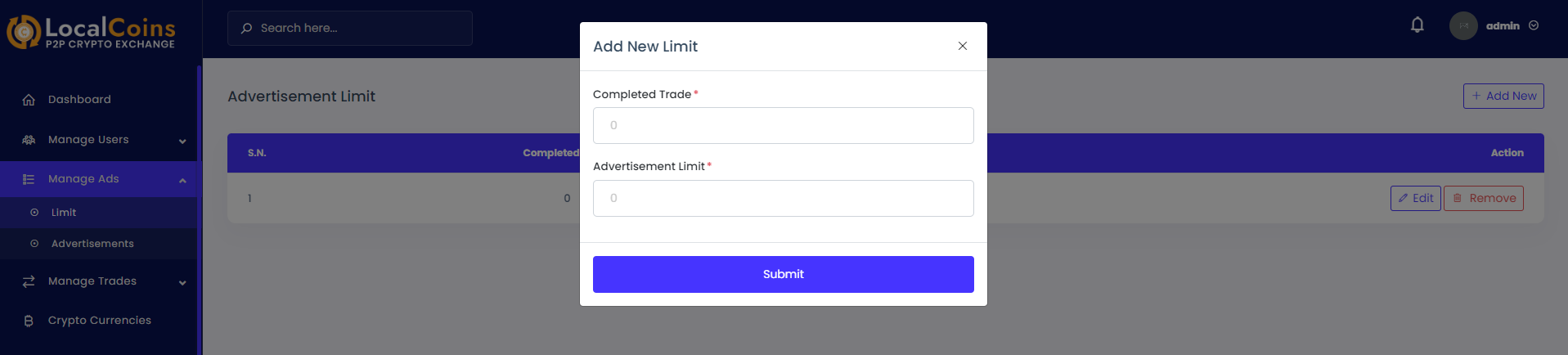Click the Manage Trades arrows icon
Screen dimensions: 1568x355
pyautogui.click(x=29, y=281)
